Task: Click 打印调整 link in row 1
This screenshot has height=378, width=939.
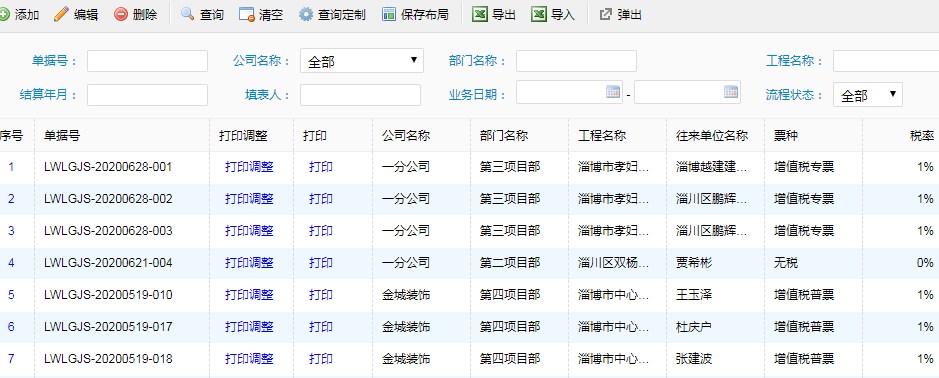Action: (x=249, y=167)
